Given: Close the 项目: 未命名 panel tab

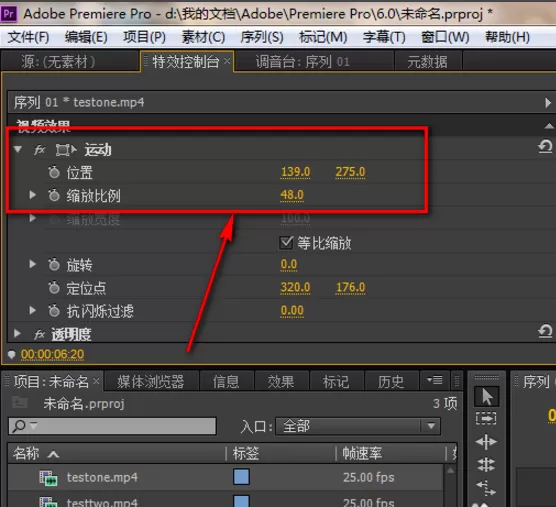Looking at the screenshot, I should (x=96, y=381).
